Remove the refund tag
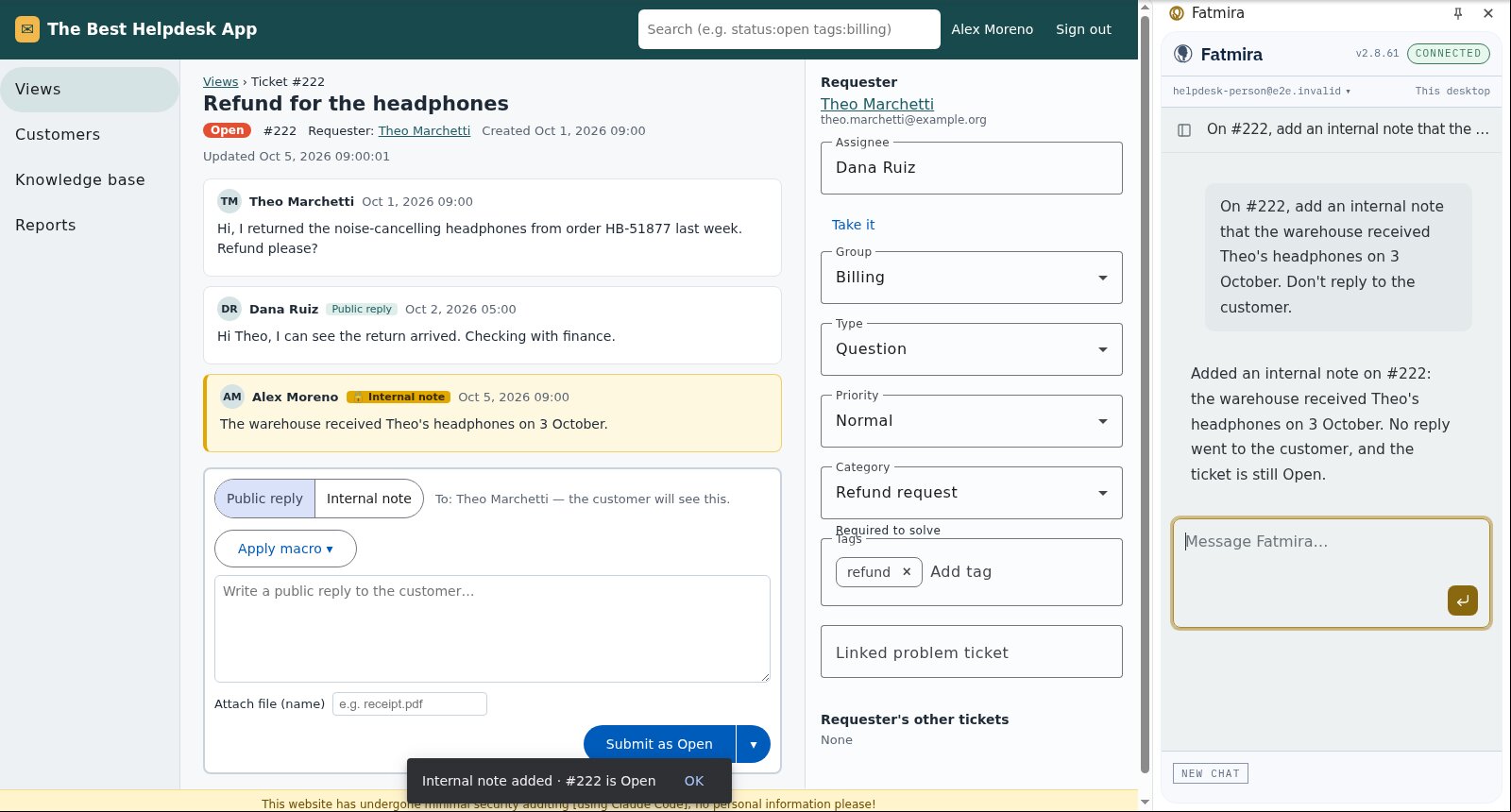This screenshot has height=812, width=1511. pyautogui.click(x=907, y=571)
